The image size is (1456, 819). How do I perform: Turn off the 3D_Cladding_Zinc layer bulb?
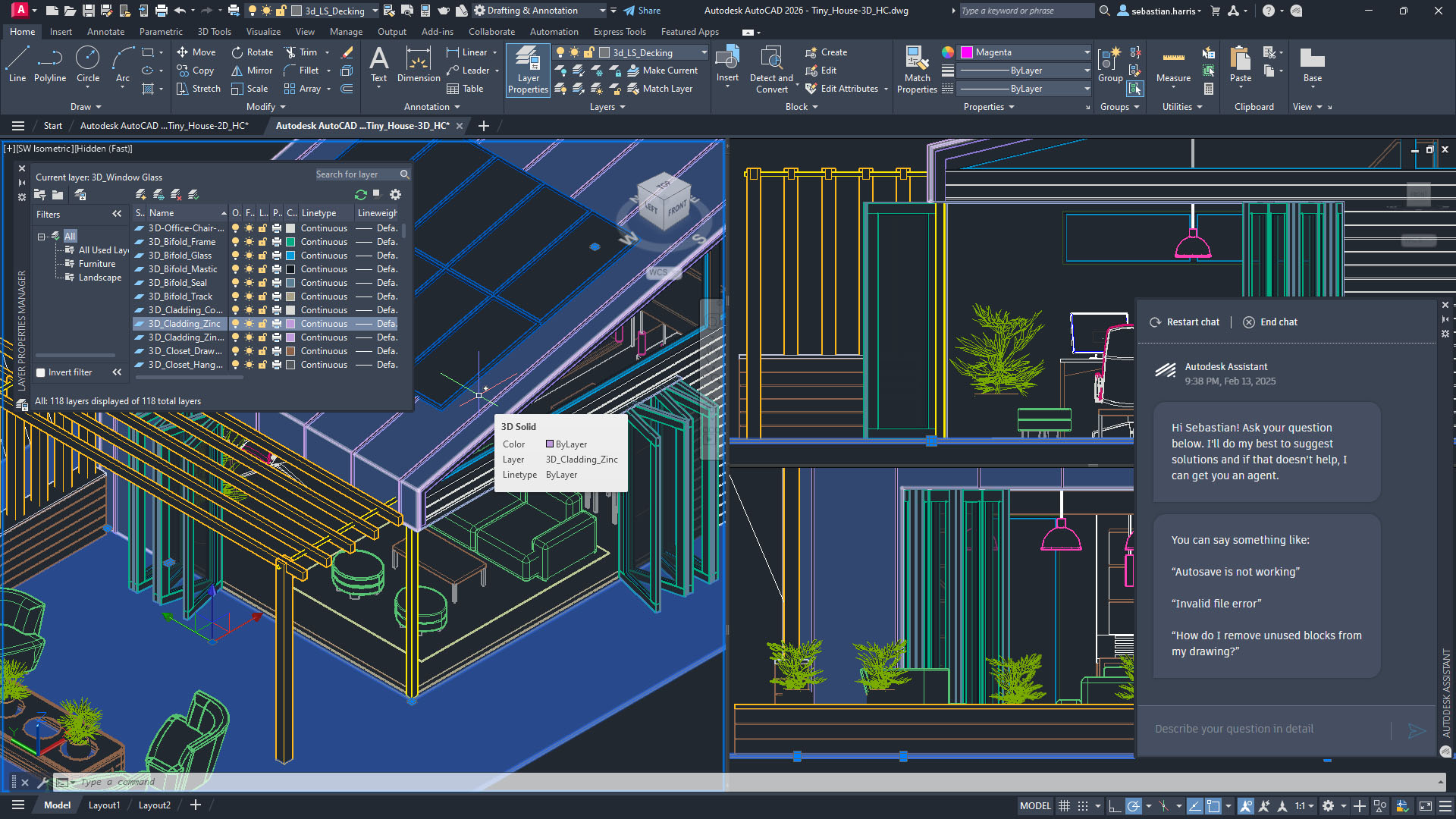(236, 323)
